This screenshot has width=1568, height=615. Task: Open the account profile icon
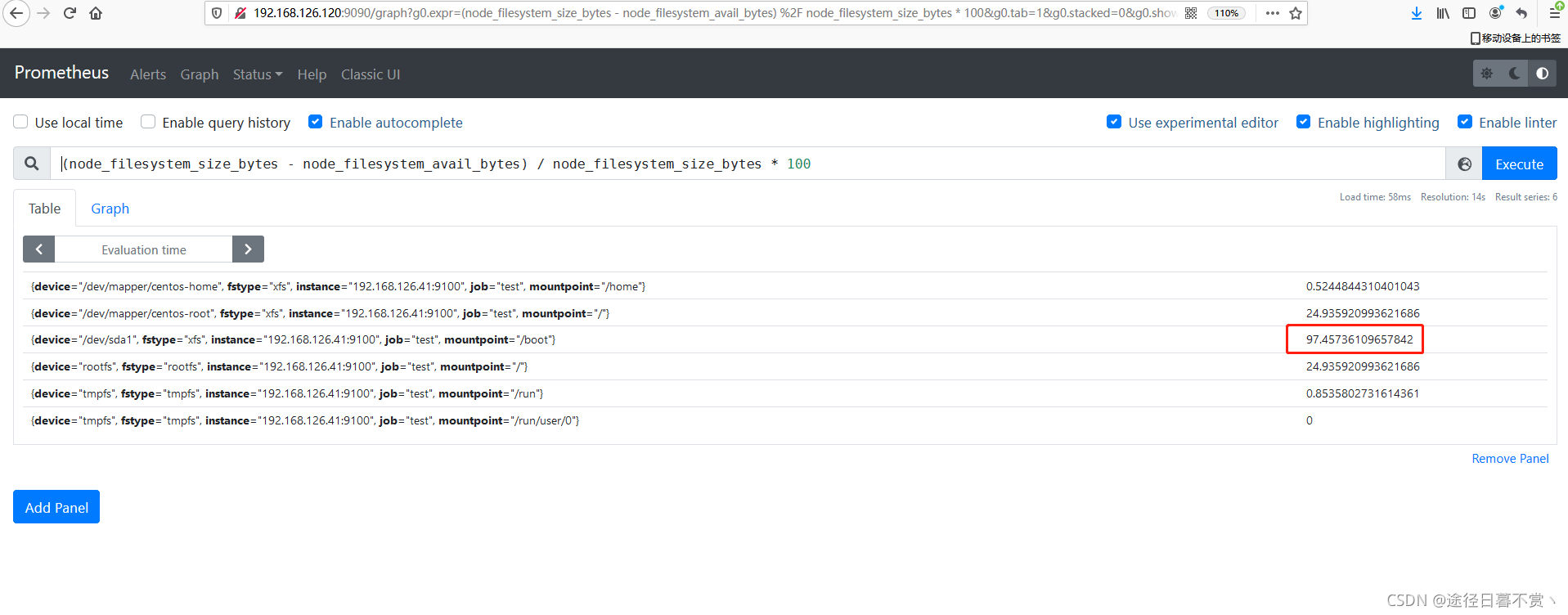(x=1495, y=13)
